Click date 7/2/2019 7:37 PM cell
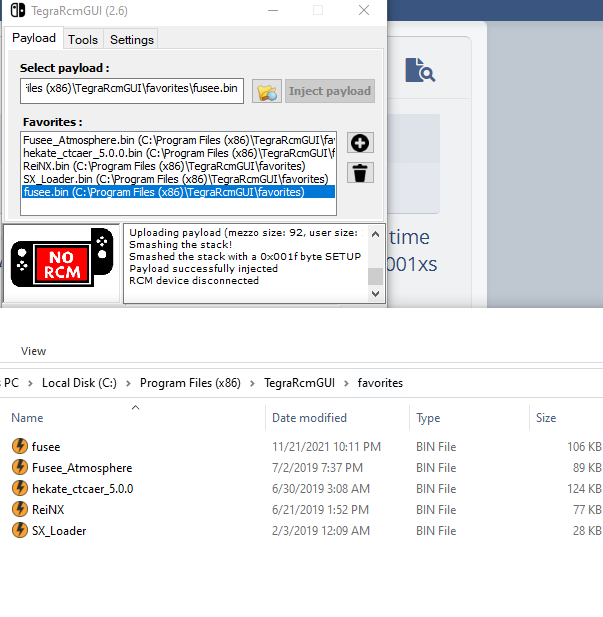The height and width of the screenshot is (617, 603). (317, 467)
